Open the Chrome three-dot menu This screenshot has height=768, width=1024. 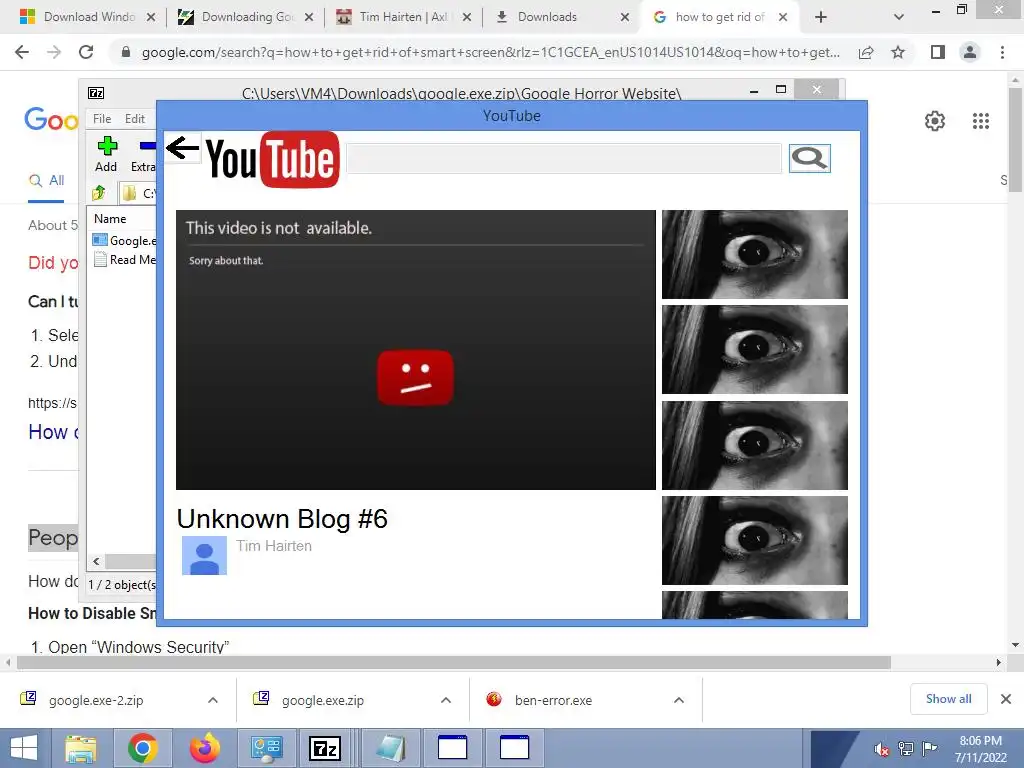pyautogui.click(x=1002, y=52)
